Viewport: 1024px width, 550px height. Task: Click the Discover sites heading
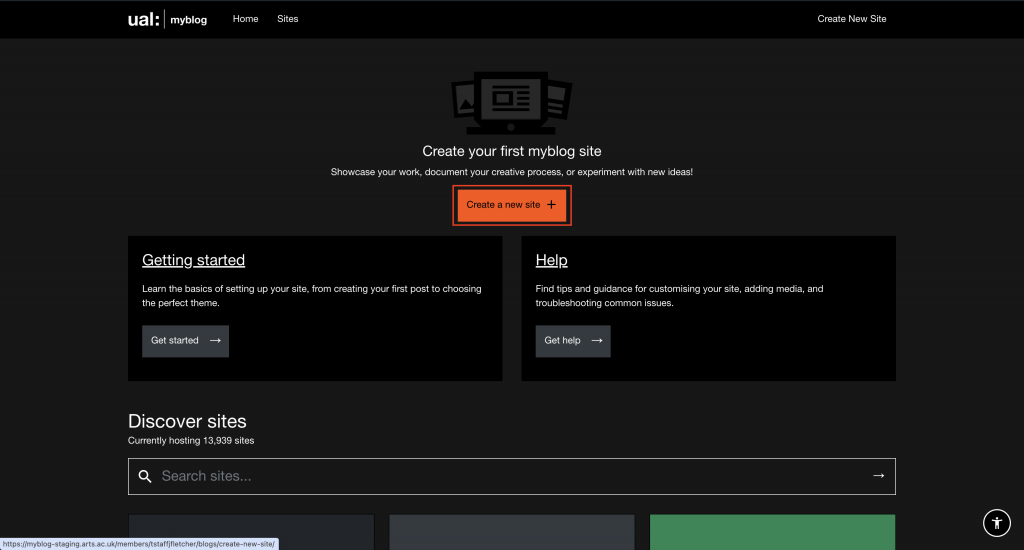[187, 421]
